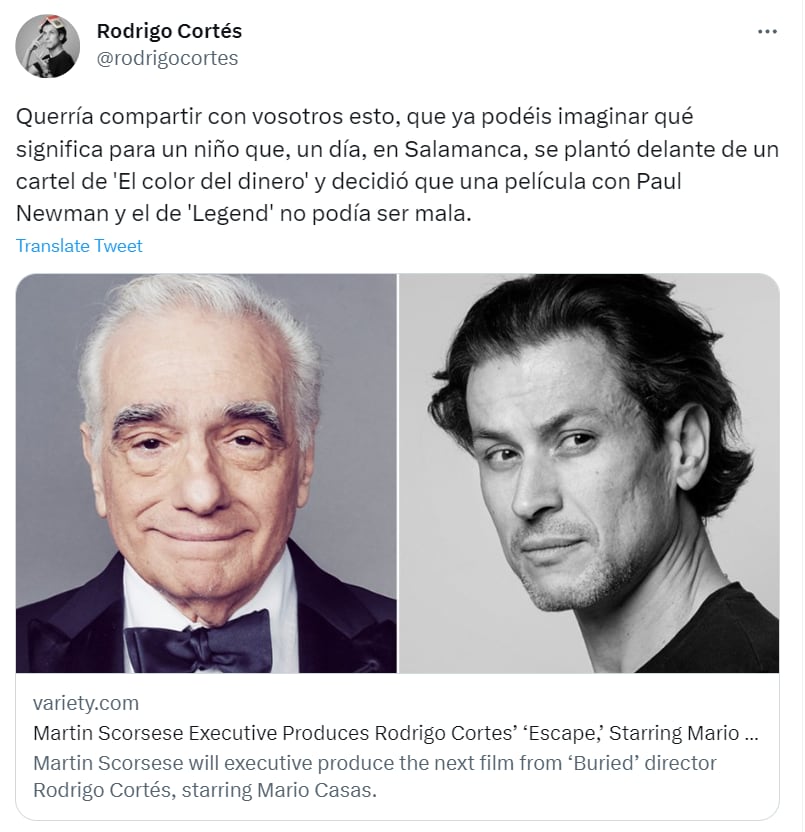Click 'Paul' at end of third tweet line

pos(659,181)
